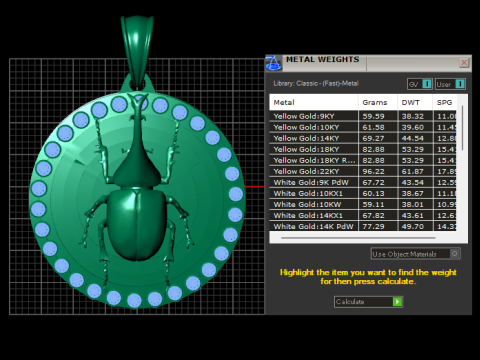Viewport: 480px width, 360px height.
Task: Select the Yellow Gold:18KY R... row
Action: [363, 160]
